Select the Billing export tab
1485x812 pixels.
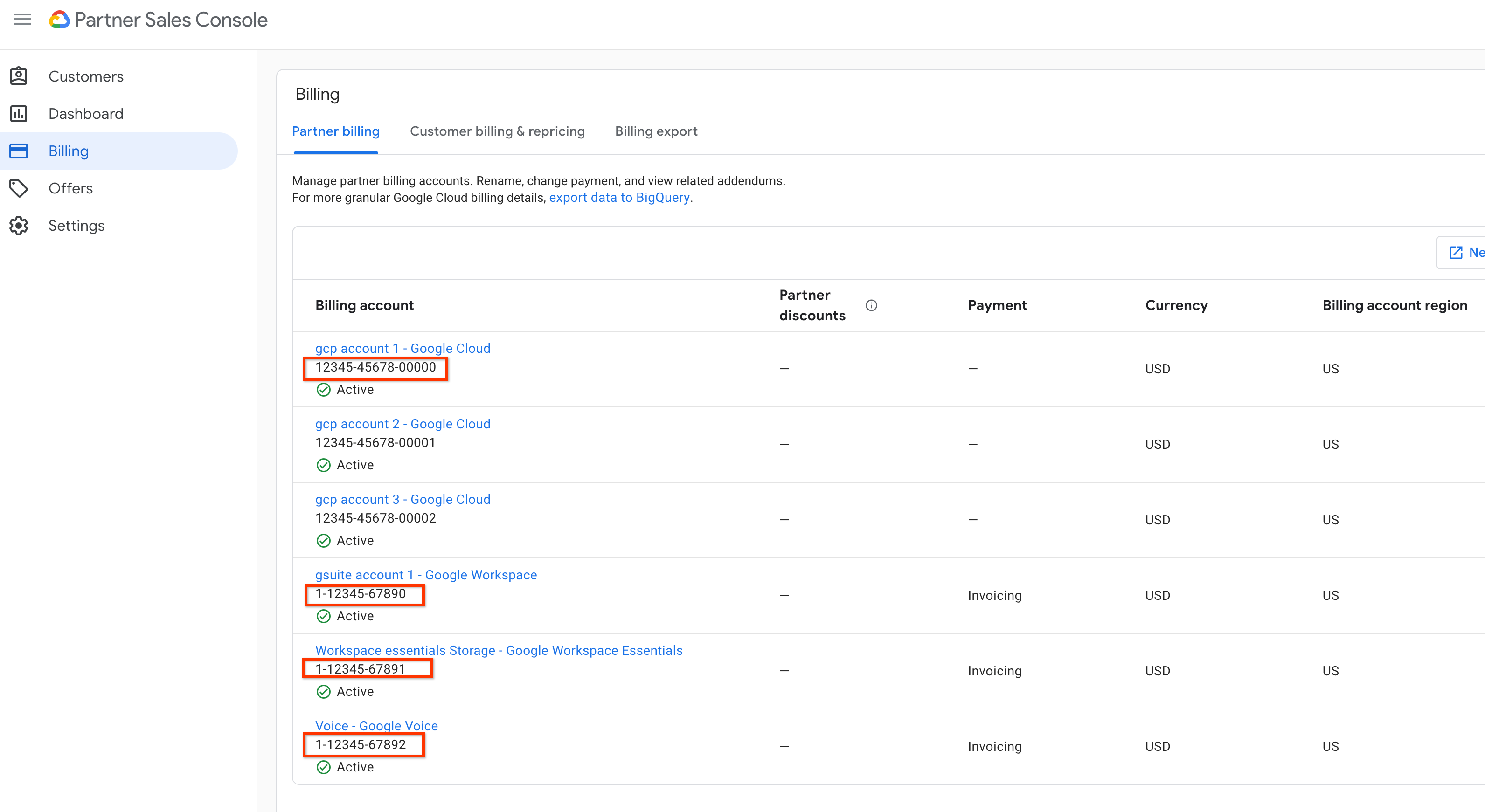(657, 131)
